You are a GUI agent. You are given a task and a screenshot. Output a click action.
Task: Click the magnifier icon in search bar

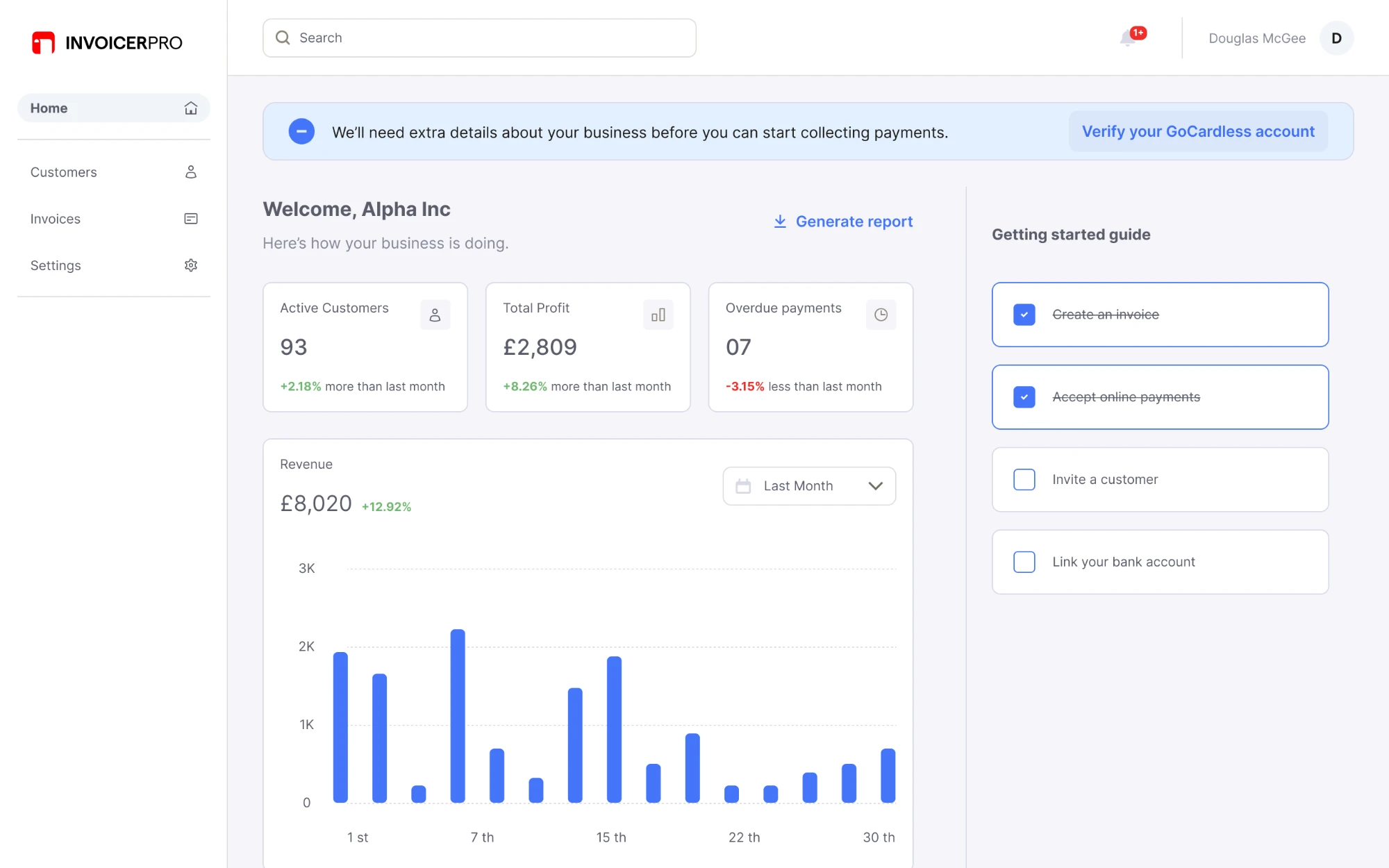(x=283, y=37)
